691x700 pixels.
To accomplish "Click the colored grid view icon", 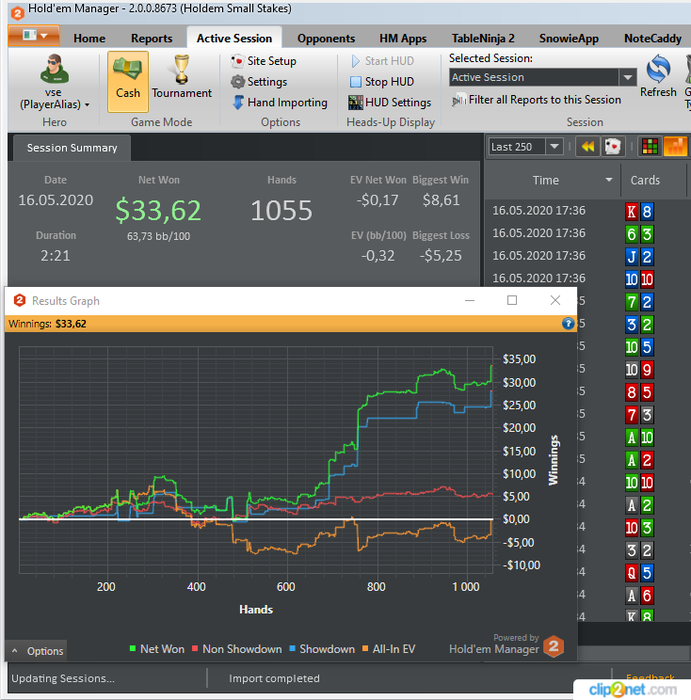I will 649,146.
